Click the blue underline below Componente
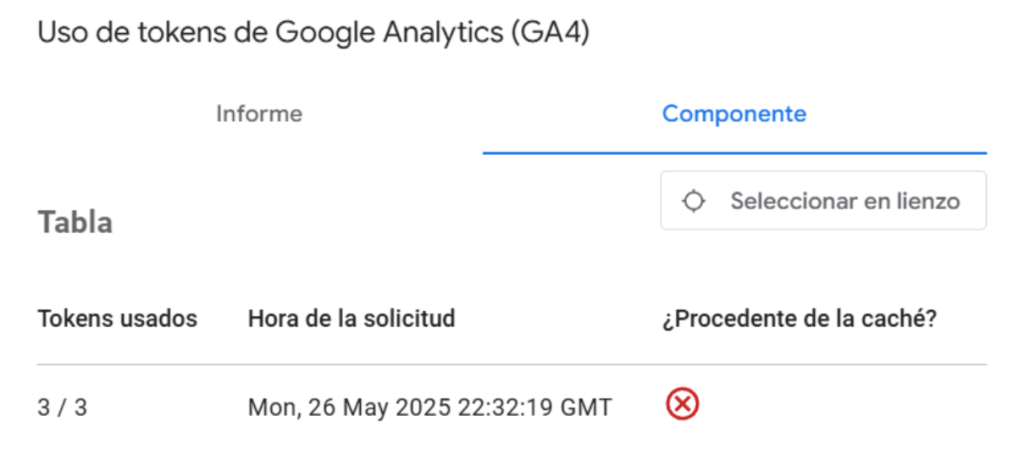Image resolution: width=1024 pixels, height=460 pixels. coord(734,153)
